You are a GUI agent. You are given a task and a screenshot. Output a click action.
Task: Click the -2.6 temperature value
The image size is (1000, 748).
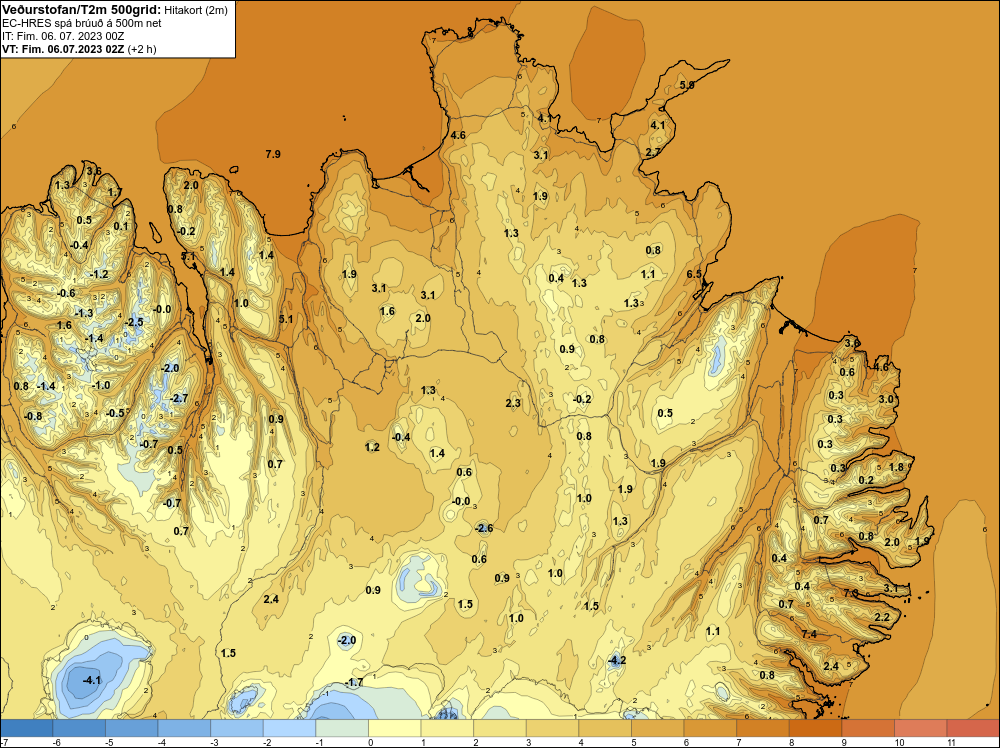484,528
